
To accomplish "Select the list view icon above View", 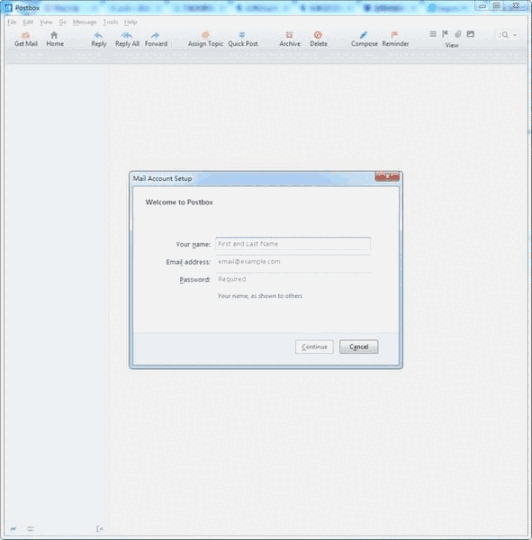I will [433, 34].
